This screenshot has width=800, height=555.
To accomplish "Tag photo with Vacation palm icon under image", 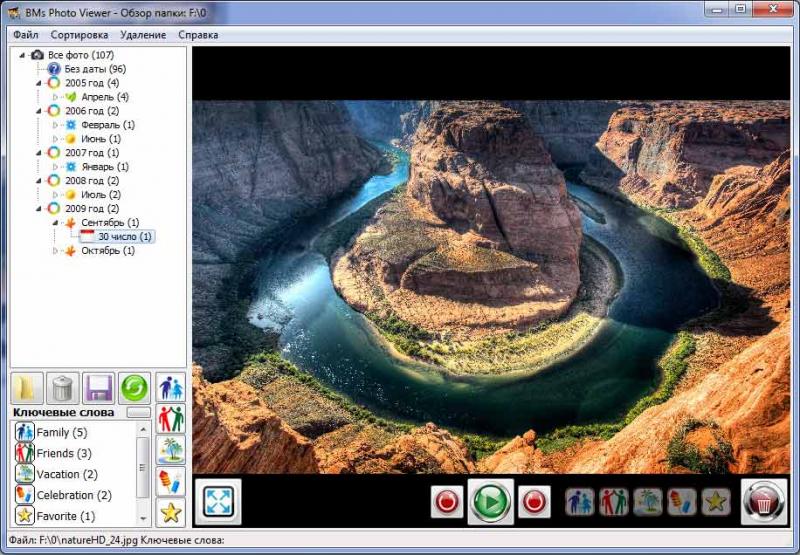I will pos(648,502).
